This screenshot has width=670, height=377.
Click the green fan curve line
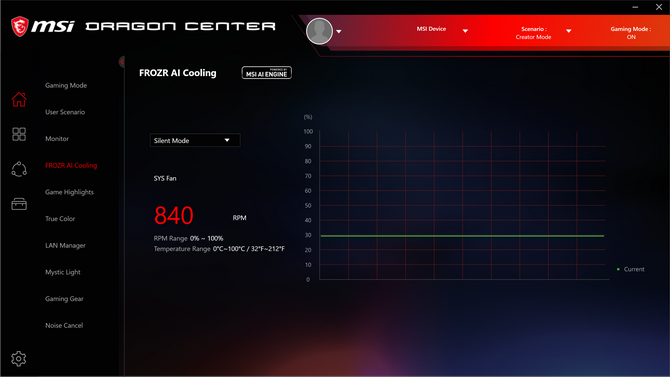(462, 236)
